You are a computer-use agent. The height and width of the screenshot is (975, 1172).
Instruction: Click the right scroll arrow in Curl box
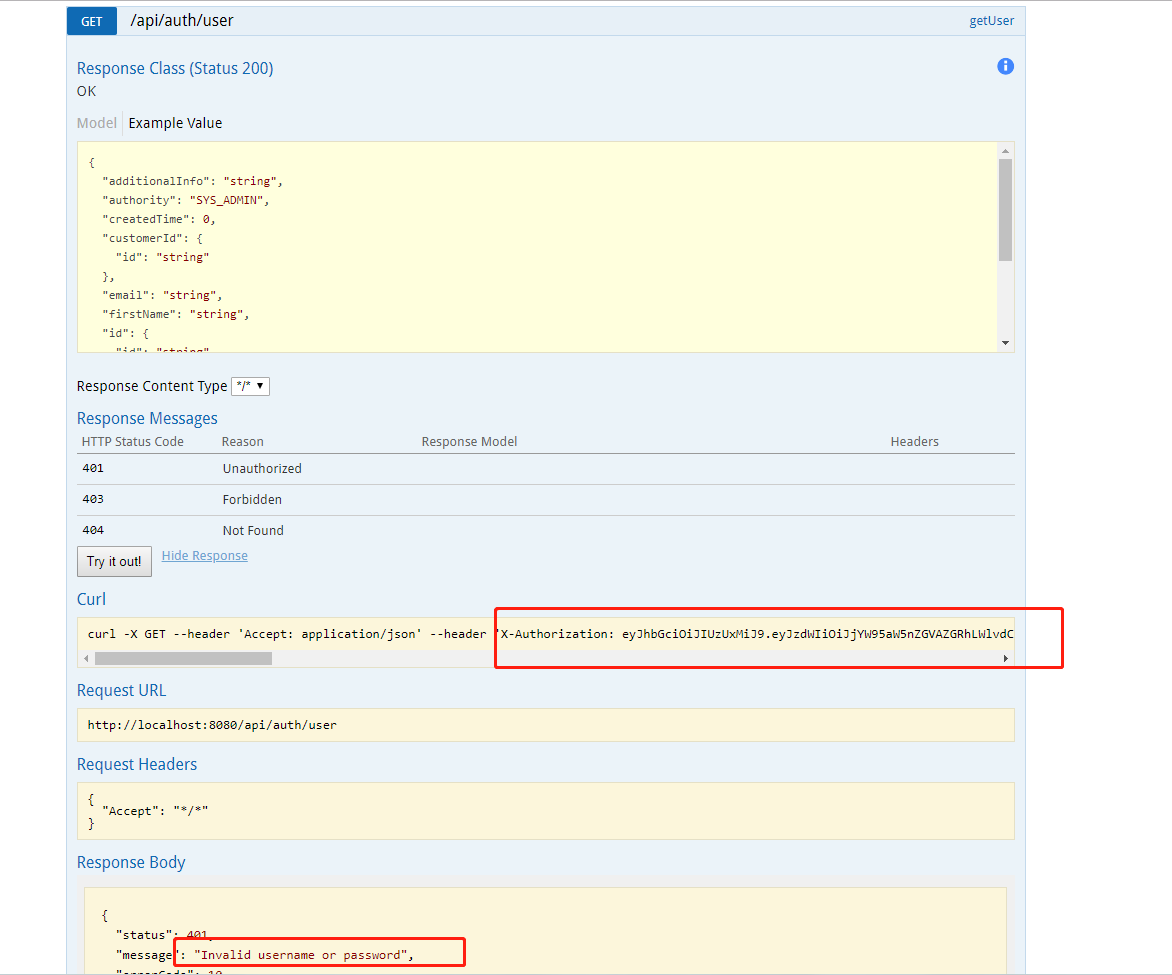pyautogui.click(x=1006, y=658)
